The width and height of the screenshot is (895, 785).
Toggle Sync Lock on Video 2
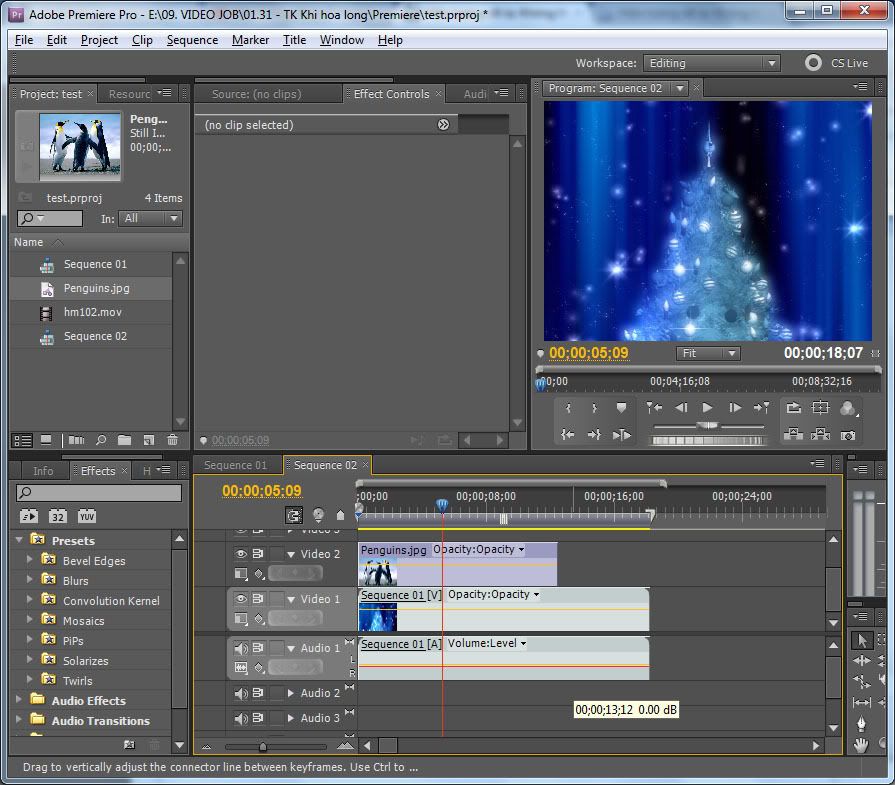click(258, 553)
